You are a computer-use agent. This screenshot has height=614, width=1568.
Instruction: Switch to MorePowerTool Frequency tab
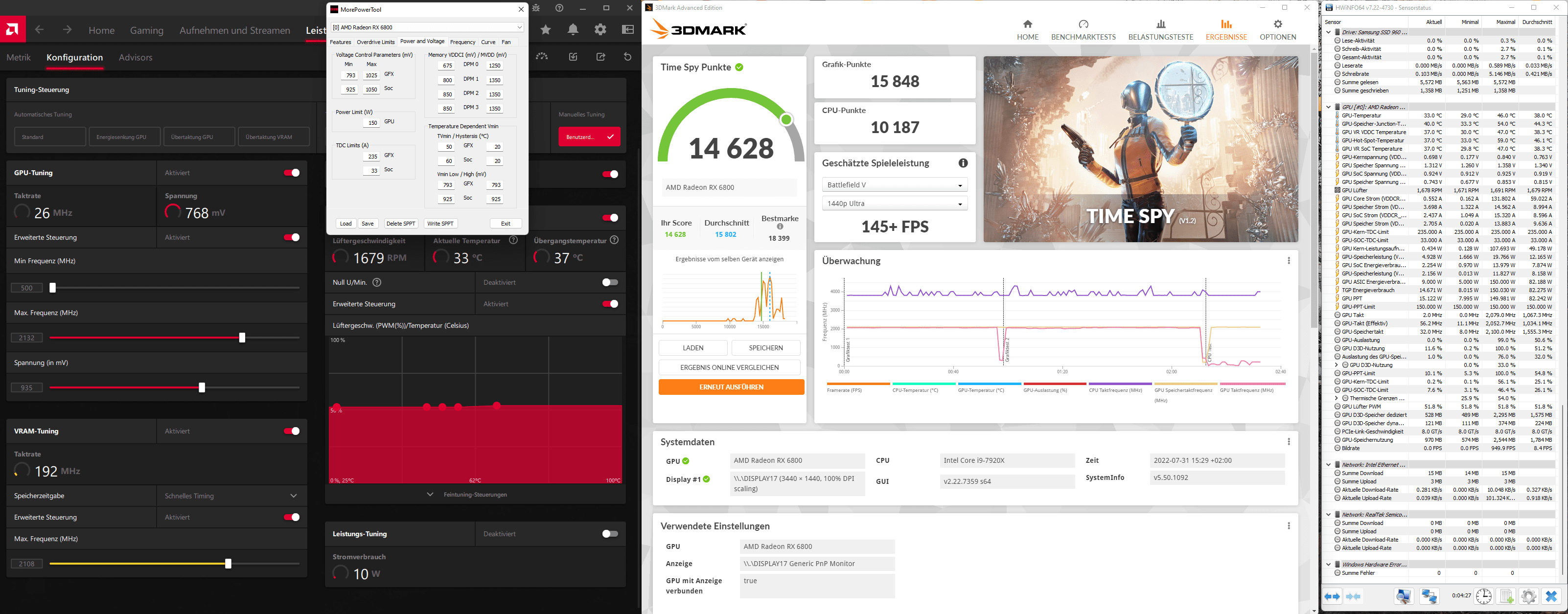(462, 42)
